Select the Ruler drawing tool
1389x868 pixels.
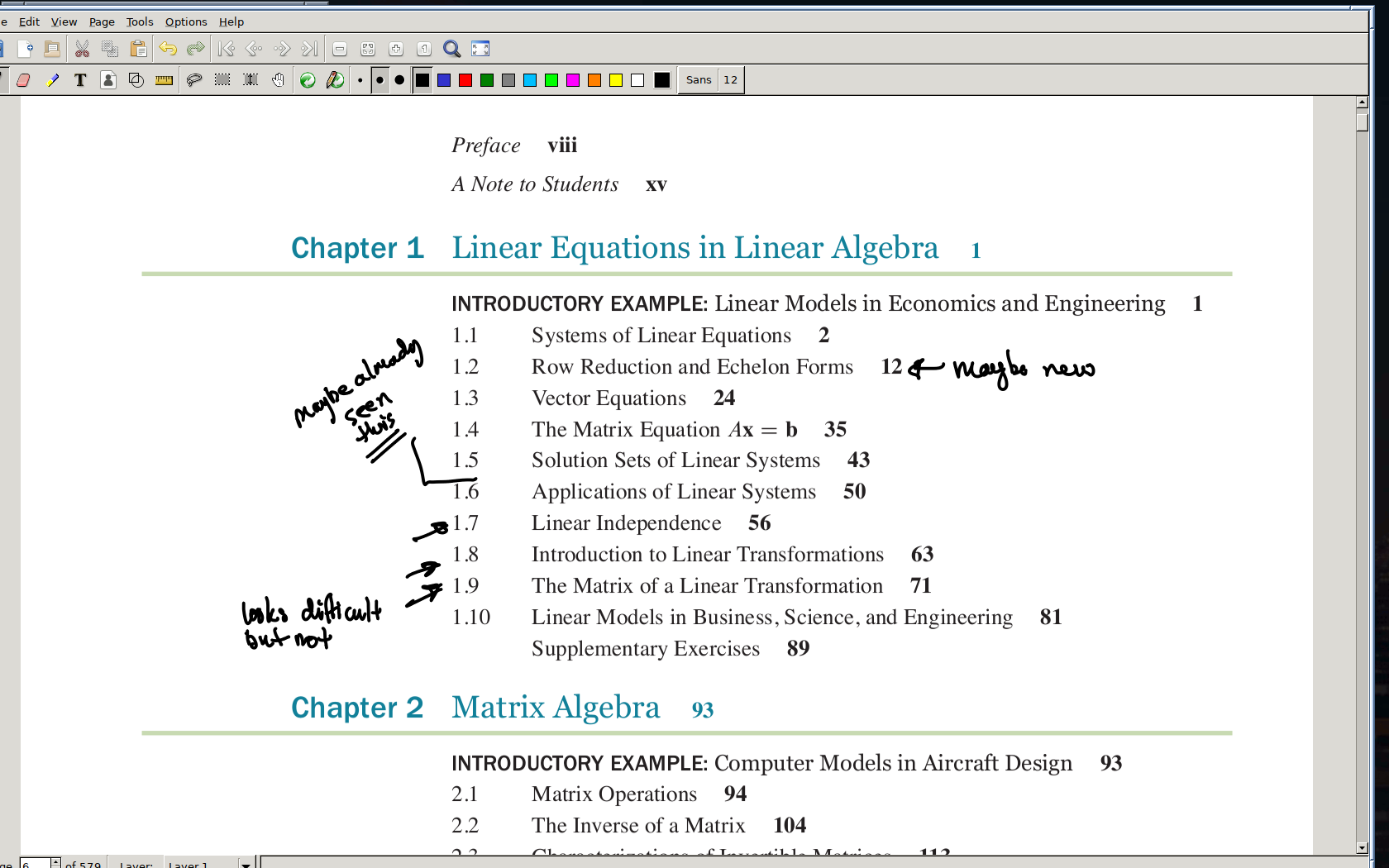[164, 79]
